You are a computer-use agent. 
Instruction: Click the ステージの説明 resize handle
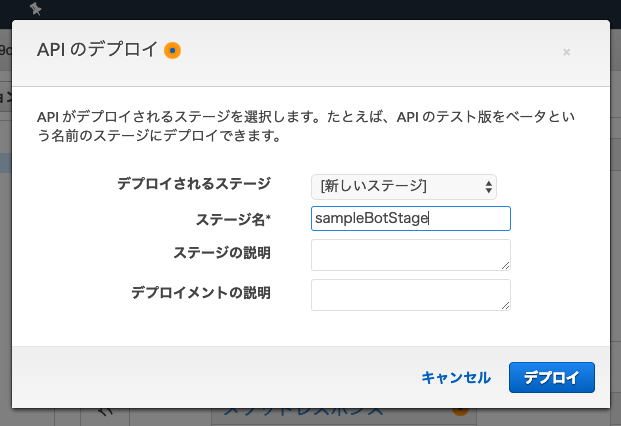click(x=505, y=266)
